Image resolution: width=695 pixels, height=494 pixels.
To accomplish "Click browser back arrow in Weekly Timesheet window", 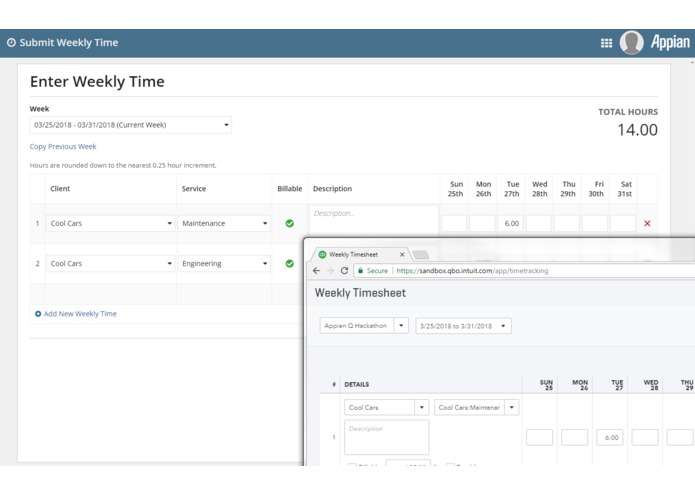I will point(316,271).
